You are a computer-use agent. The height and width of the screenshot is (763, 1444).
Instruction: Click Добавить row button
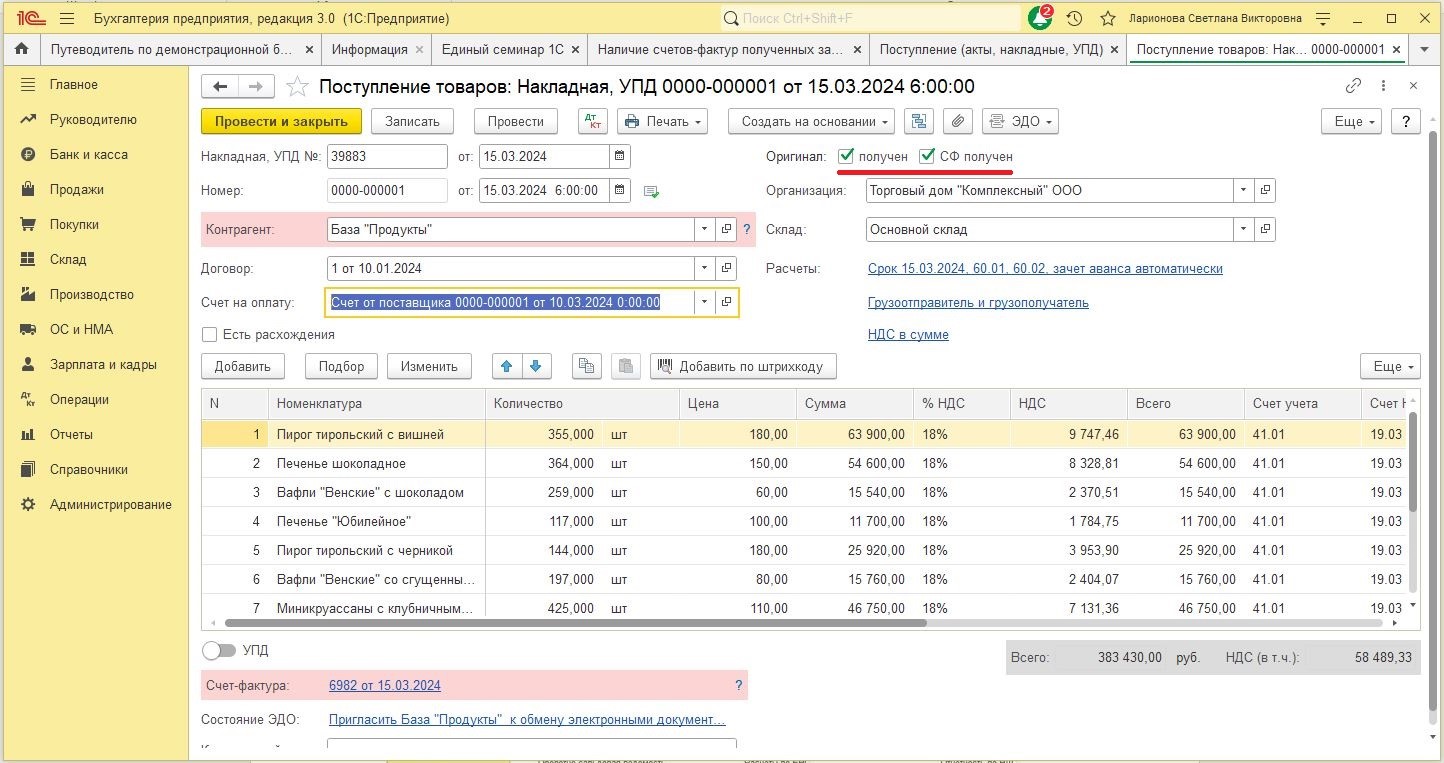coord(243,366)
